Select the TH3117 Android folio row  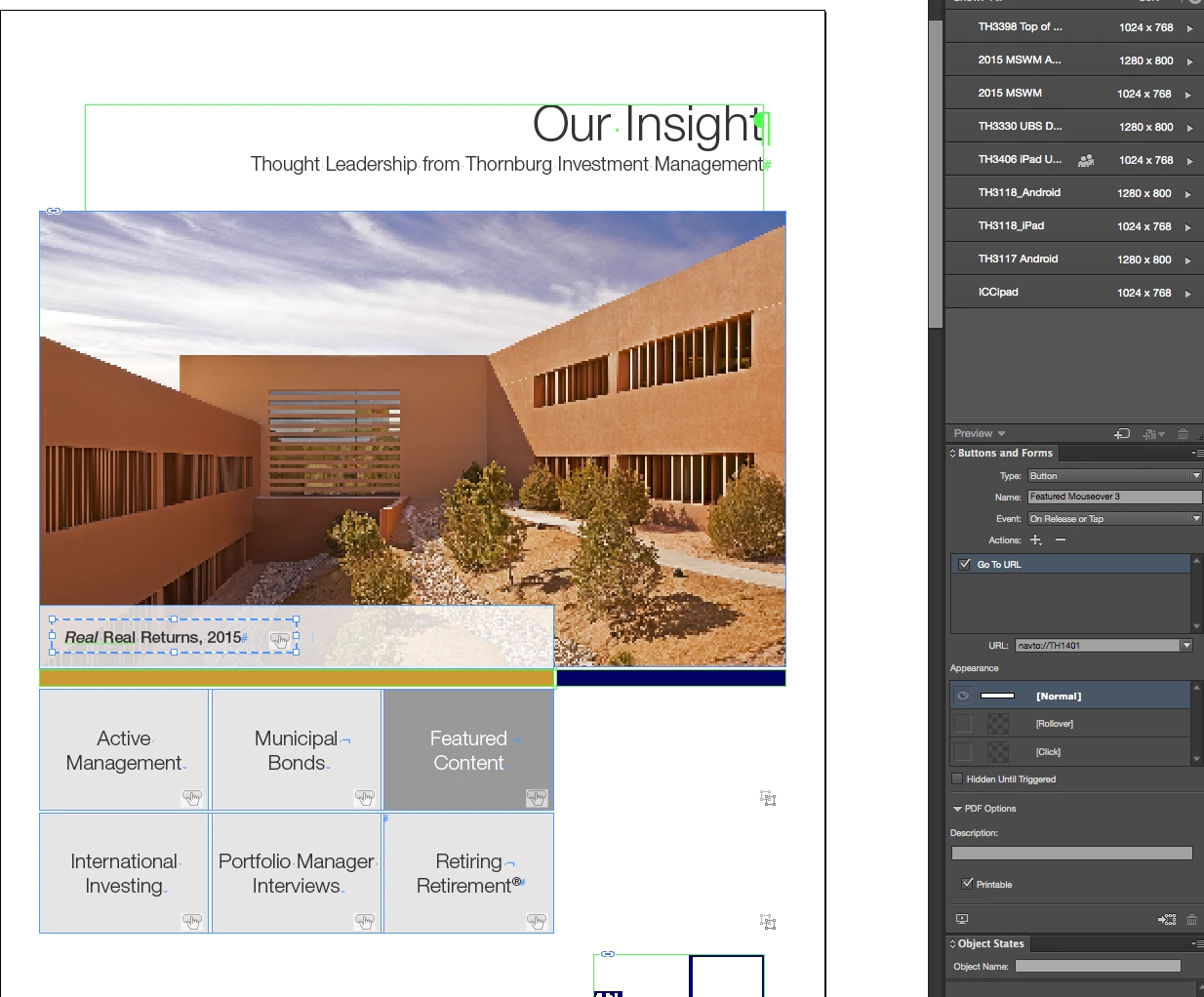pyautogui.click(x=1074, y=259)
